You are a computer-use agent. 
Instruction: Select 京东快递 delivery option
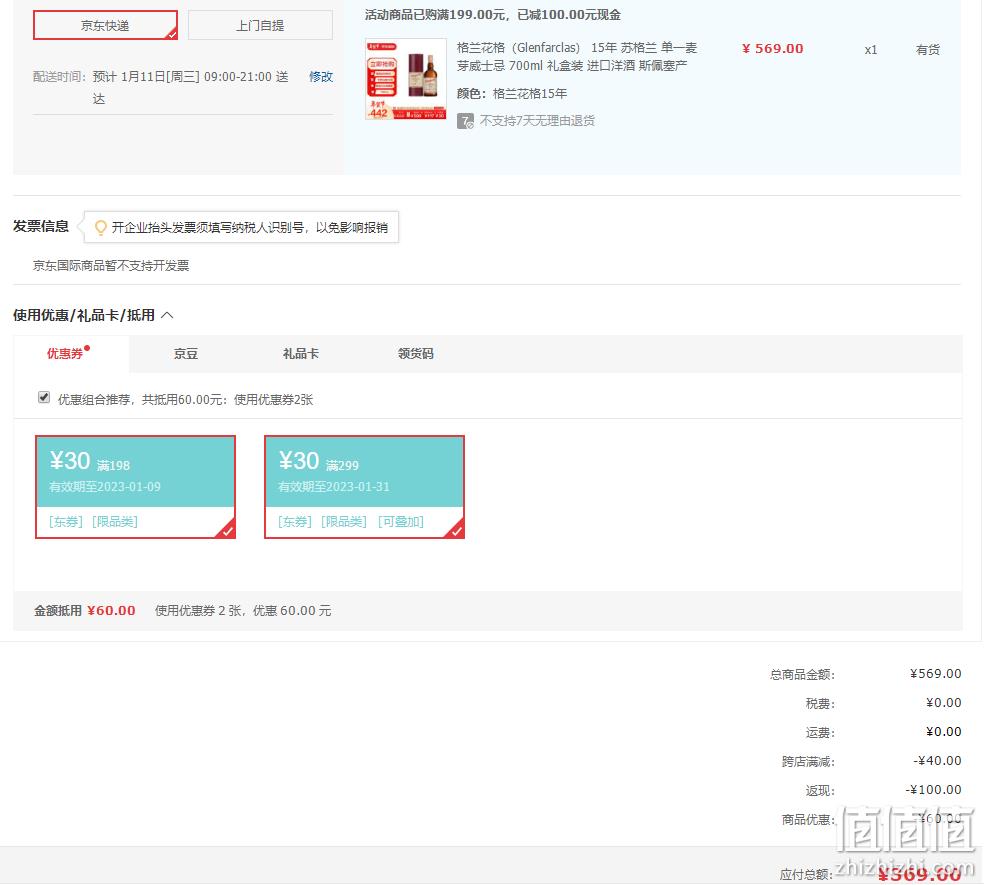tap(105, 25)
